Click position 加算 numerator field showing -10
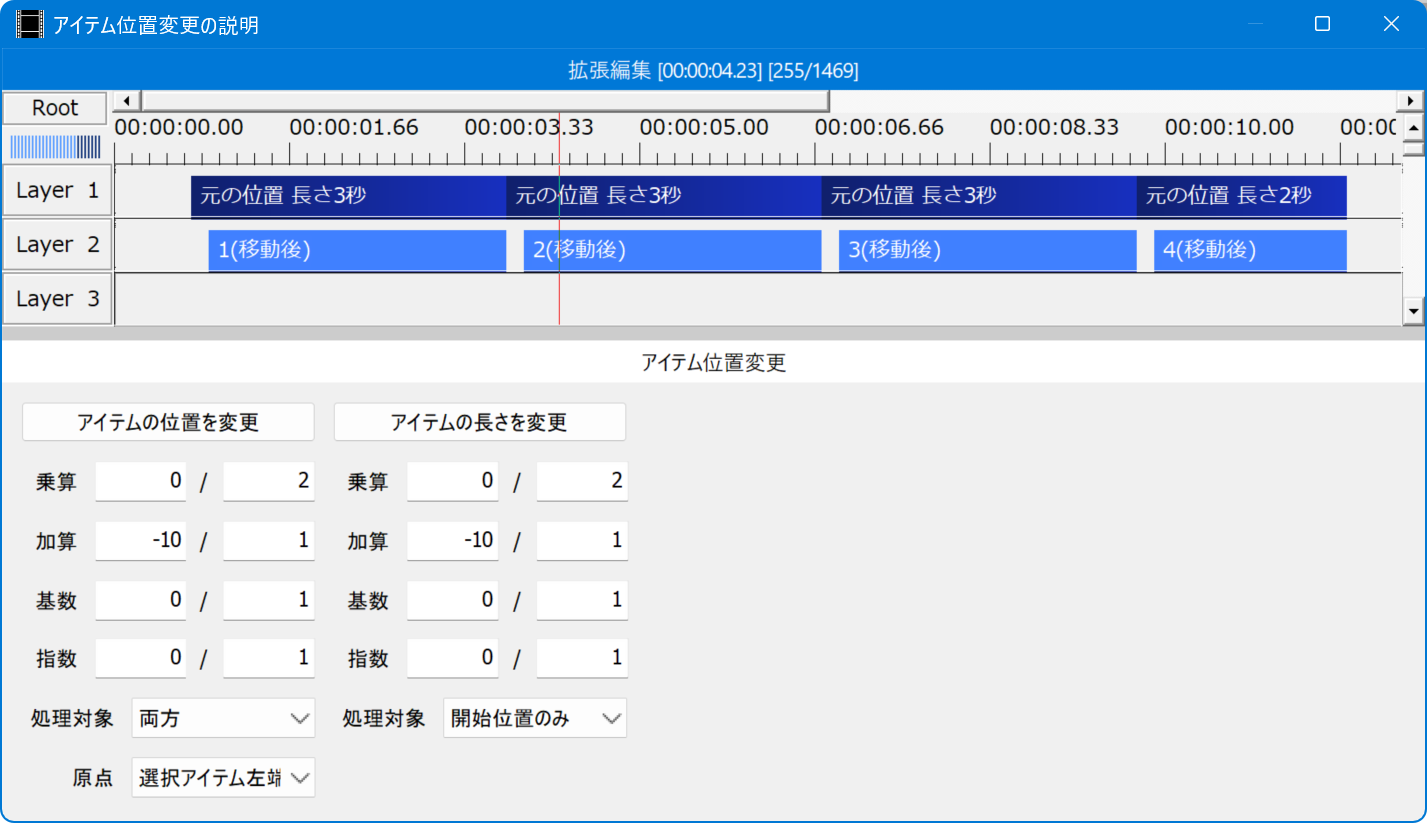 141,541
